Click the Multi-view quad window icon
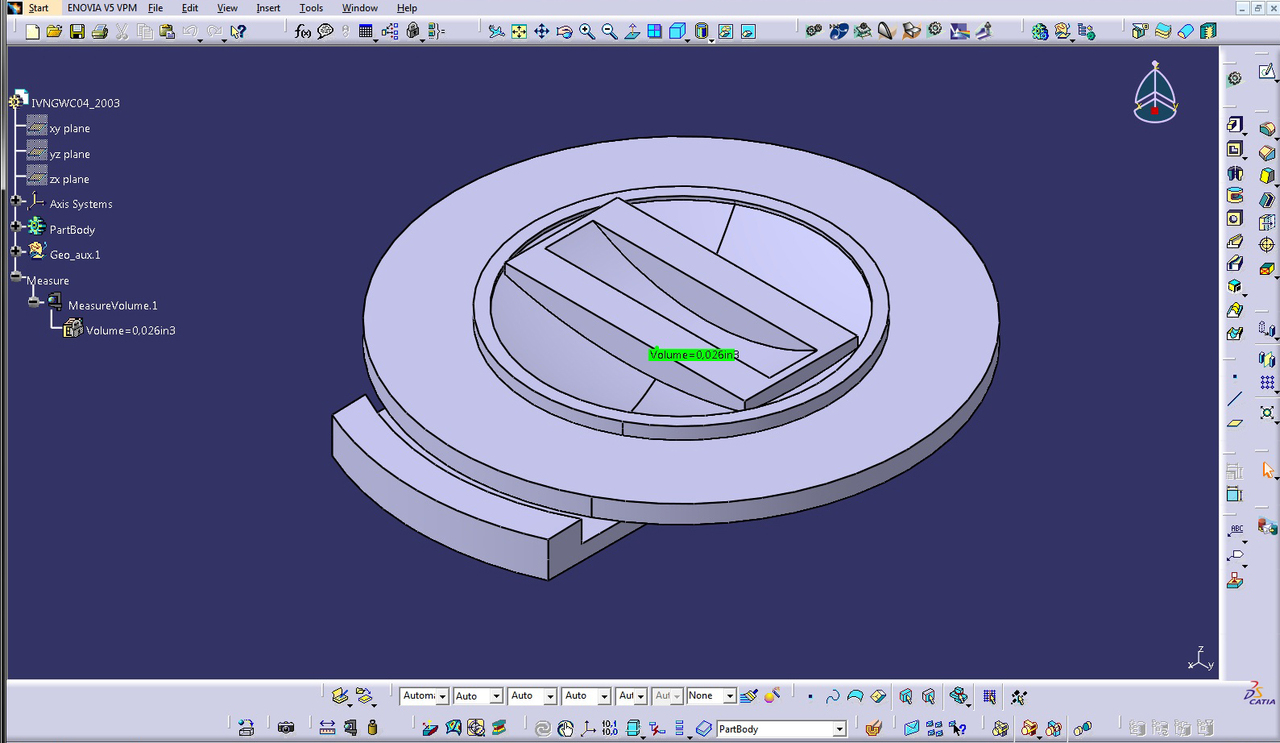1280x743 pixels. (x=654, y=32)
